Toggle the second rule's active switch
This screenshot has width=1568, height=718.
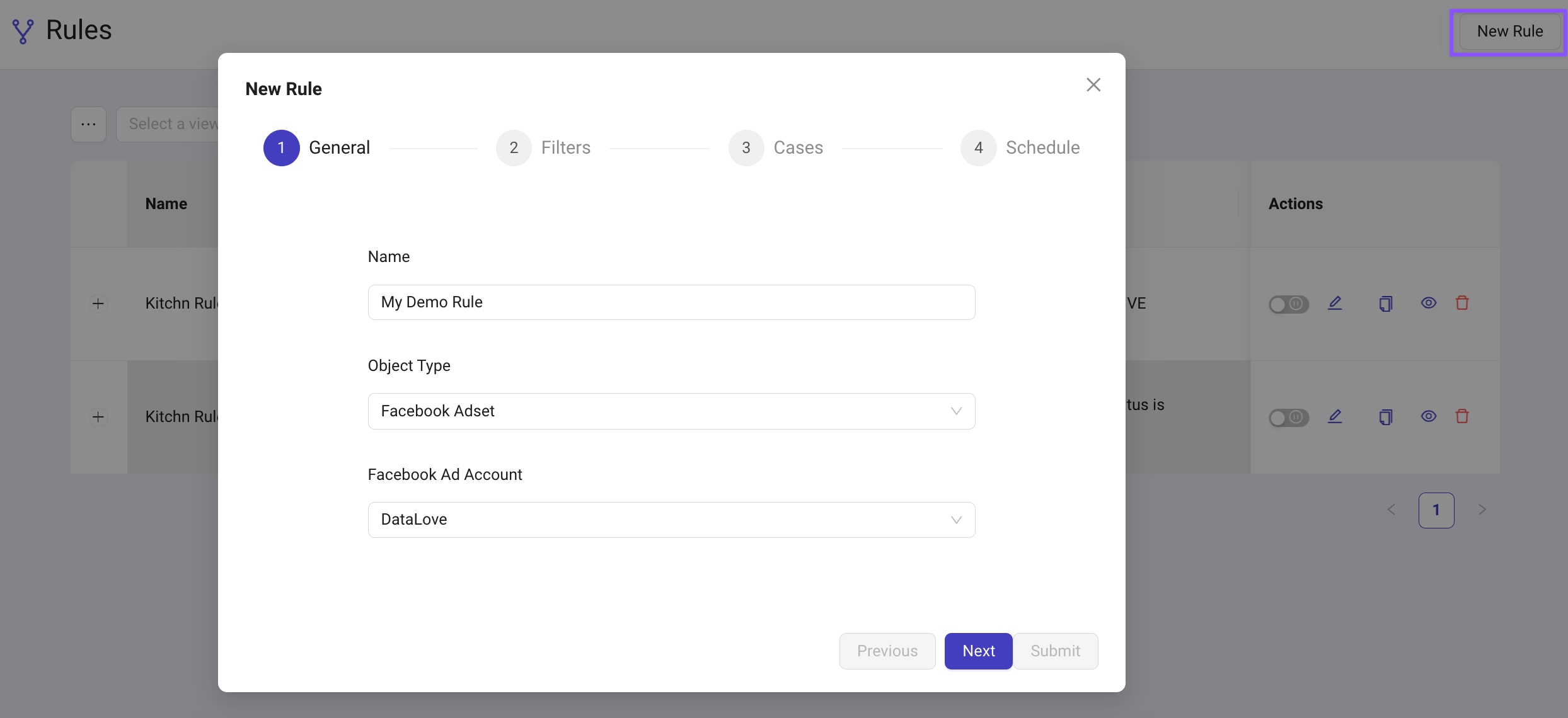[x=1288, y=418]
